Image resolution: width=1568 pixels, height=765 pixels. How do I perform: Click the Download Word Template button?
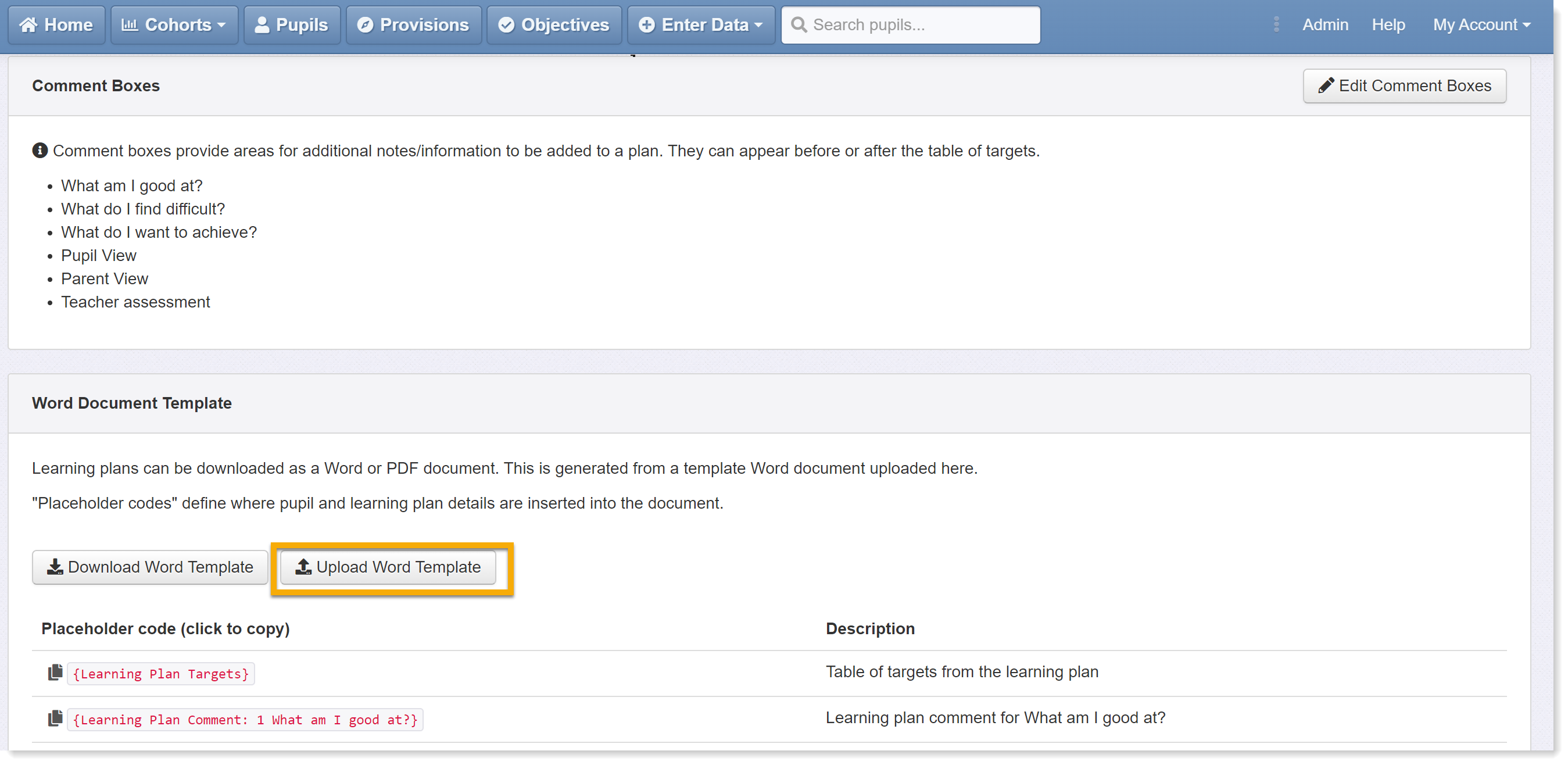(150, 567)
